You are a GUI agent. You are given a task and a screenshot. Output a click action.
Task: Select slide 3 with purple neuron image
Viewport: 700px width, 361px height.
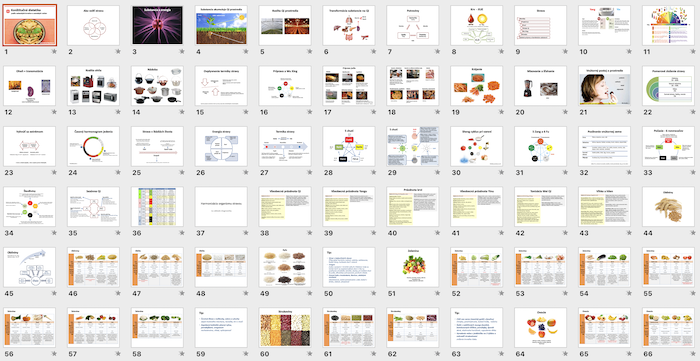[157, 25]
